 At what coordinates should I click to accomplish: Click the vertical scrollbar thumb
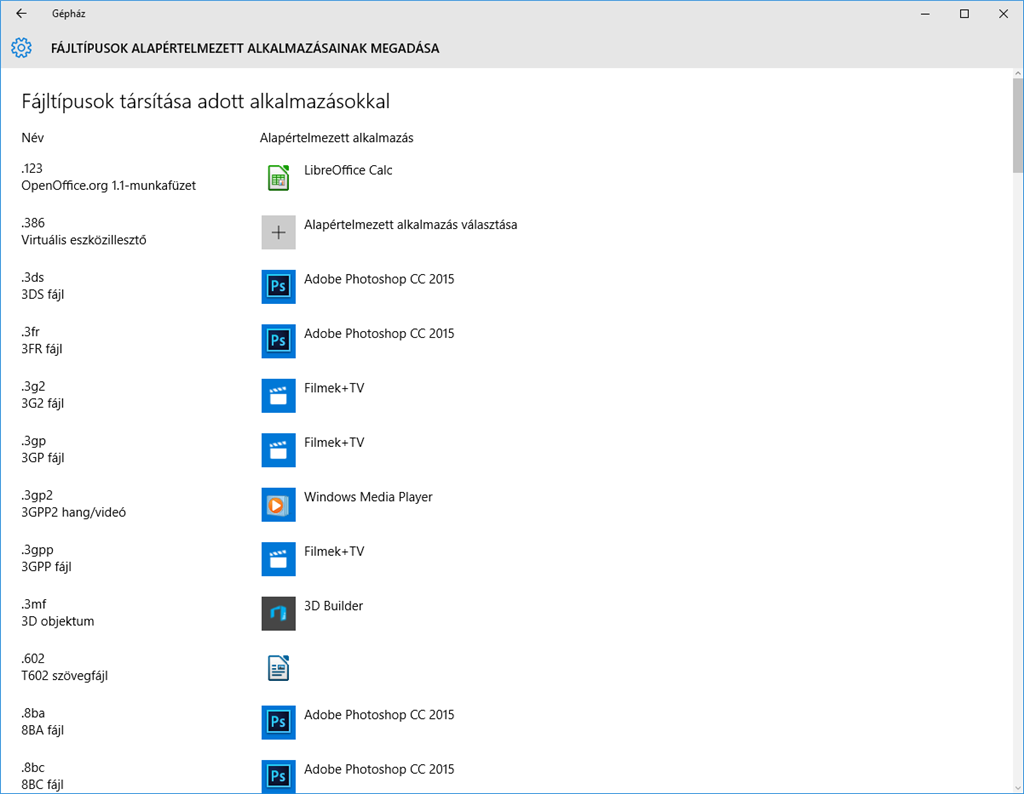[1017, 125]
